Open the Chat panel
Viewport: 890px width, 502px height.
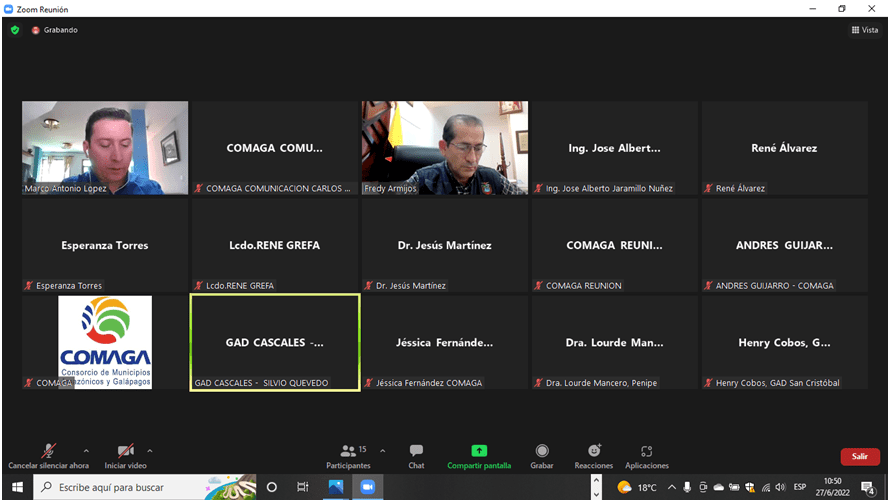pos(416,457)
